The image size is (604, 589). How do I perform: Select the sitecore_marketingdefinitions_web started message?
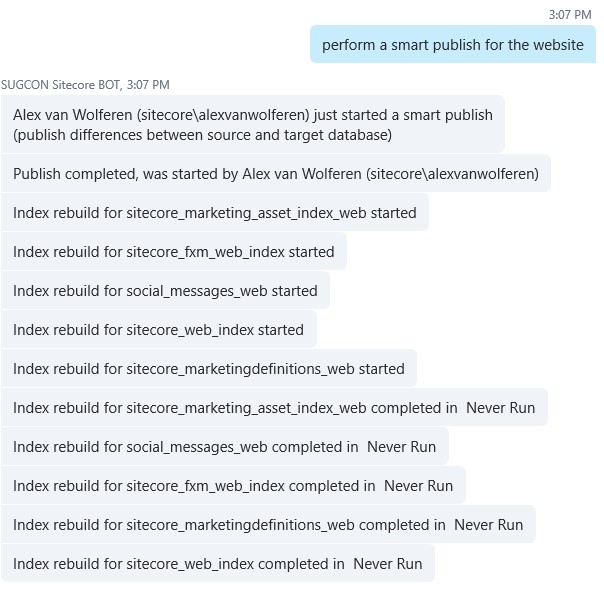208,369
